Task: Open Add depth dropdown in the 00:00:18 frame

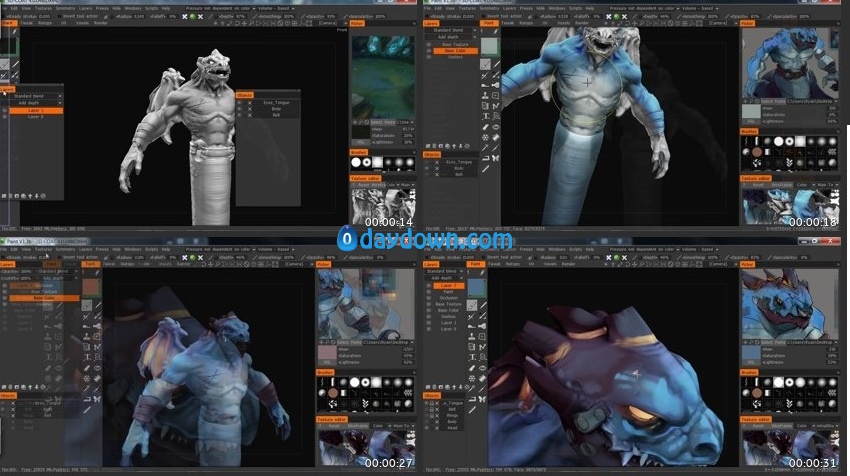Action: coord(451,37)
